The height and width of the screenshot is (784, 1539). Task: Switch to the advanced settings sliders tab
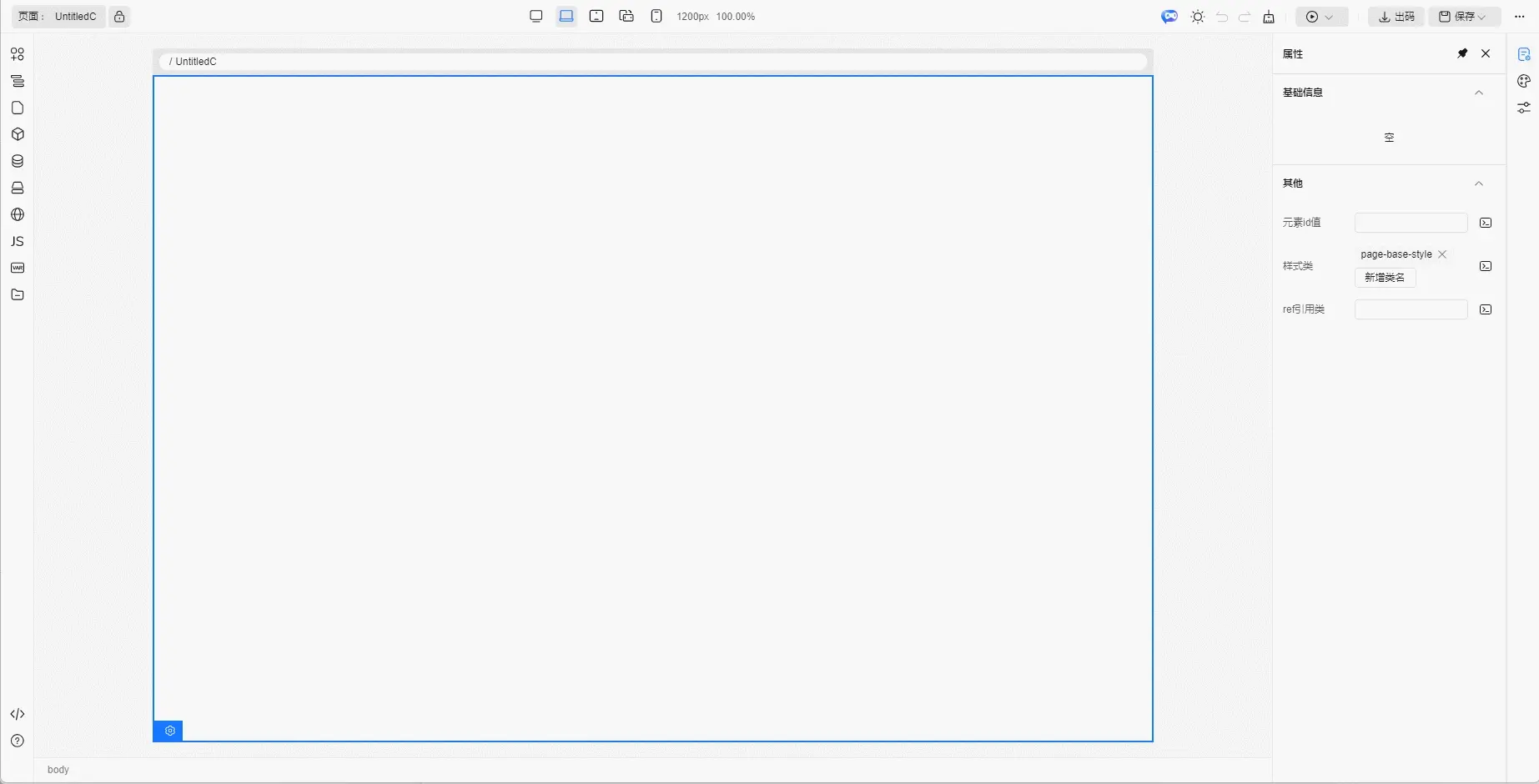tap(1524, 108)
